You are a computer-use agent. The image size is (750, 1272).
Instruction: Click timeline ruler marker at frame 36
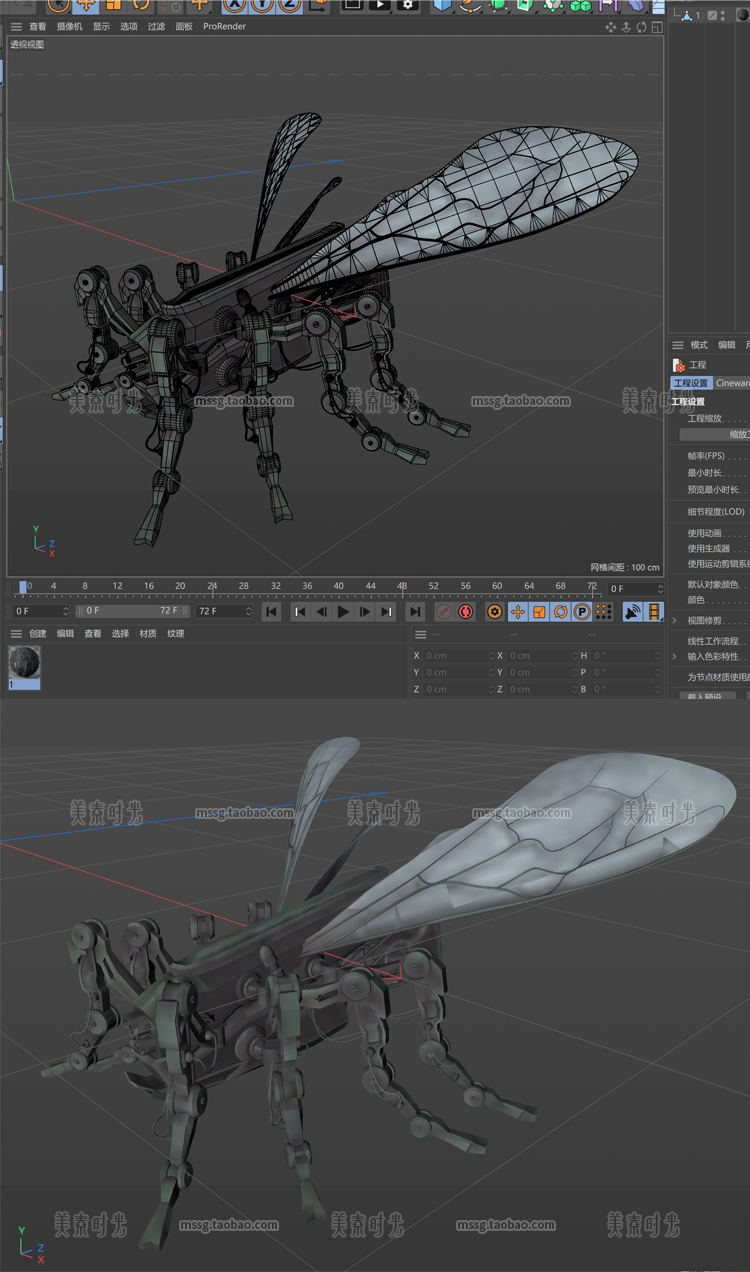click(307, 587)
